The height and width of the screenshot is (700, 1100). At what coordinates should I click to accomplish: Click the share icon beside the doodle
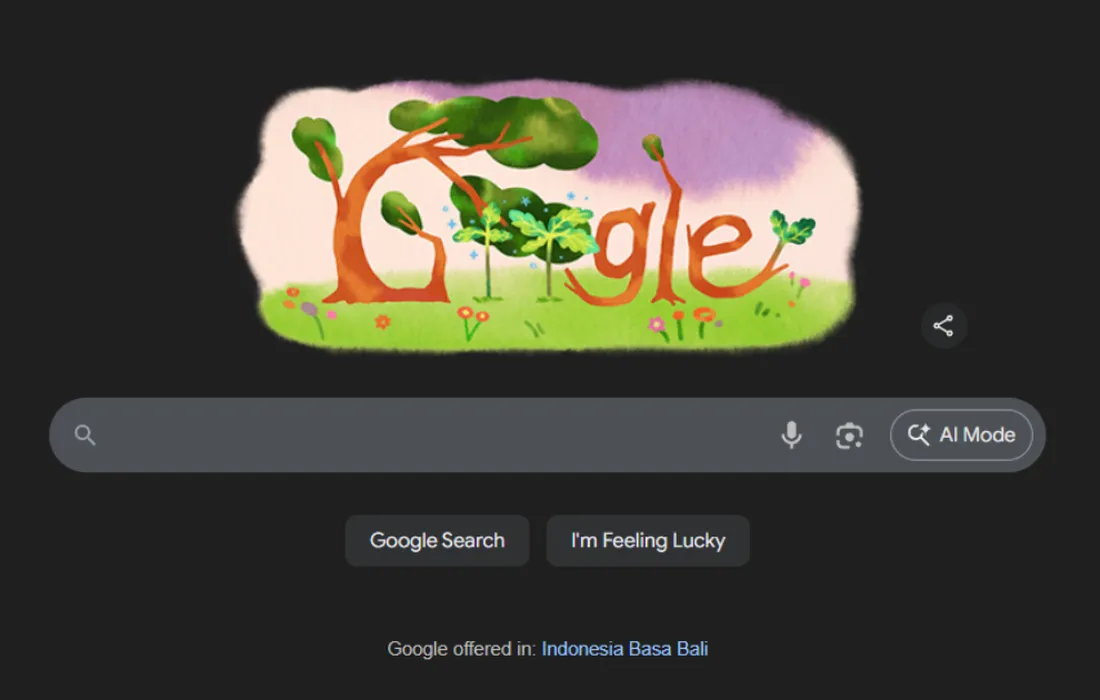click(x=944, y=325)
